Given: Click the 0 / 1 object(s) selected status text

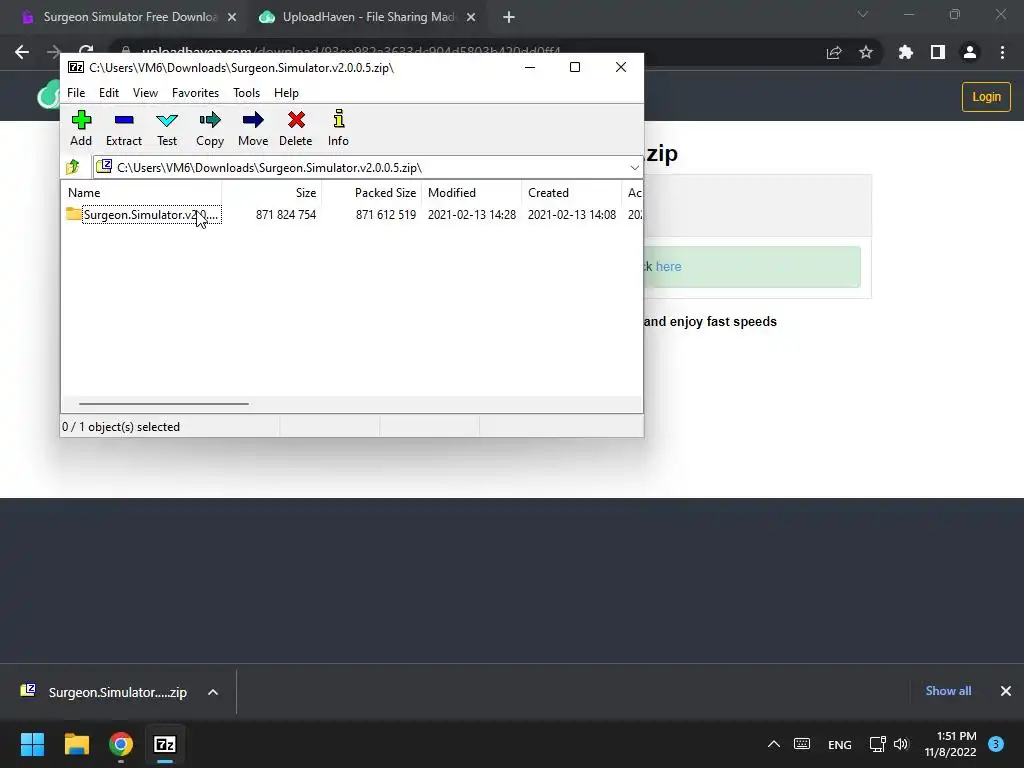Looking at the screenshot, I should [x=121, y=426].
